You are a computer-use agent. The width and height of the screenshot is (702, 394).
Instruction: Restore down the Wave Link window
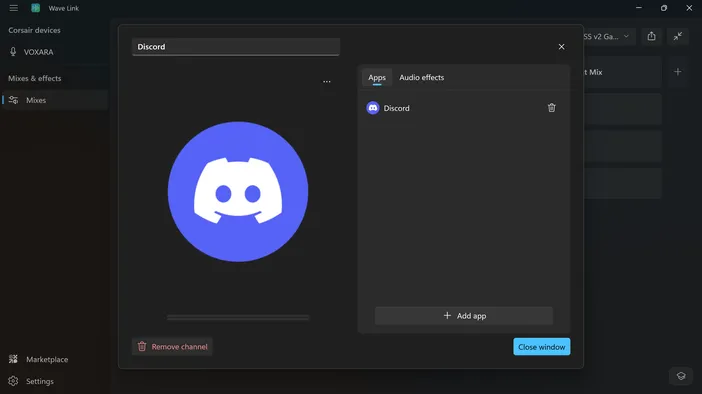pos(663,8)
